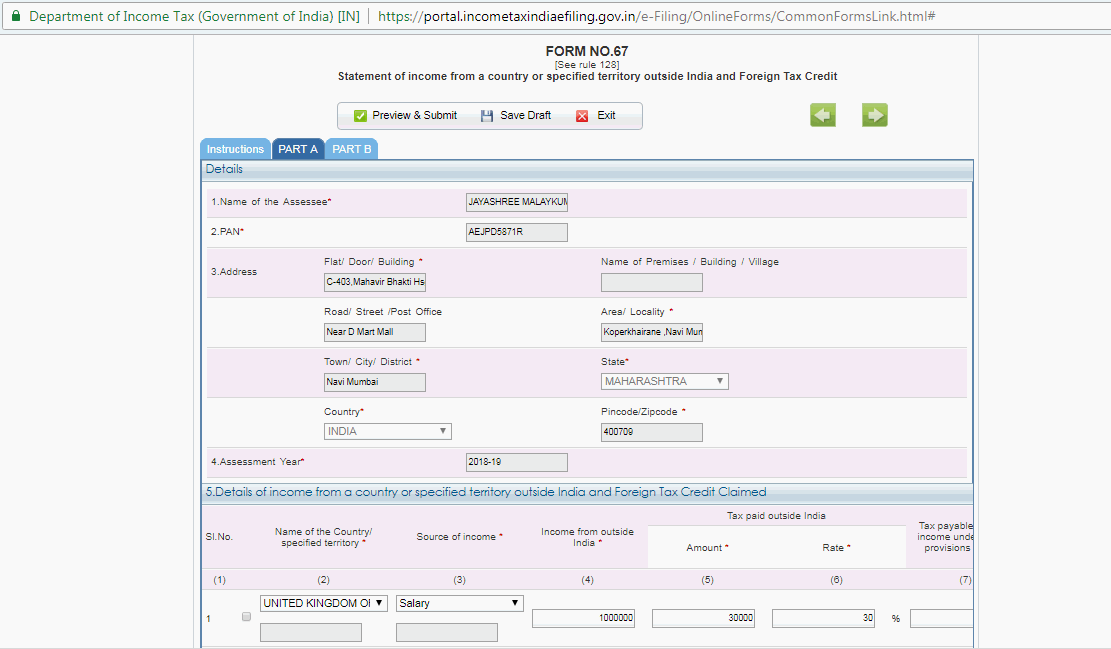Tick the checkbox for row 1
1111x649 pixels.
[247, 617]
